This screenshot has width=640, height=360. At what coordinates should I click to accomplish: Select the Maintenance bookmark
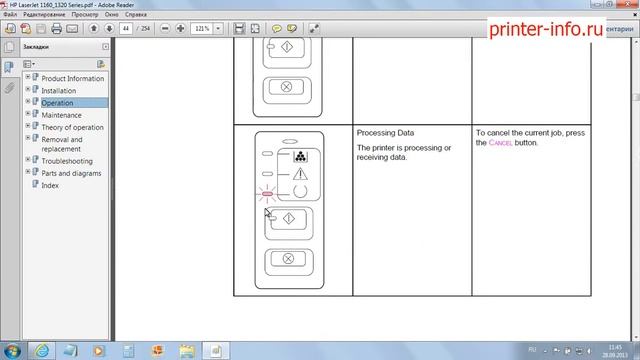tap(61, 115)
